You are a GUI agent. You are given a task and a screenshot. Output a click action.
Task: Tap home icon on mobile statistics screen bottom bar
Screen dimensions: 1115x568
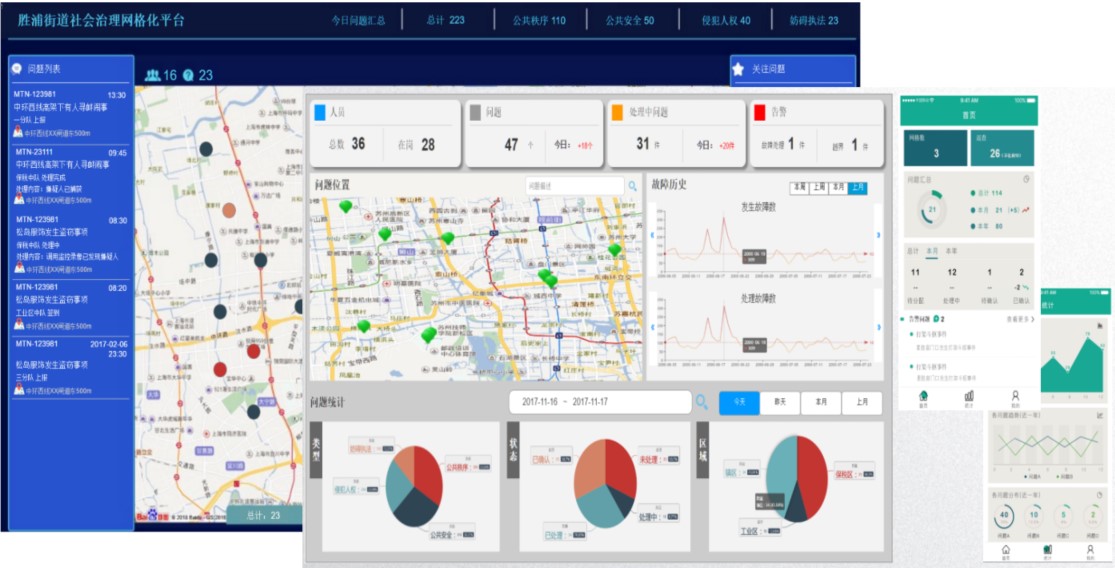coord(1005,549)
